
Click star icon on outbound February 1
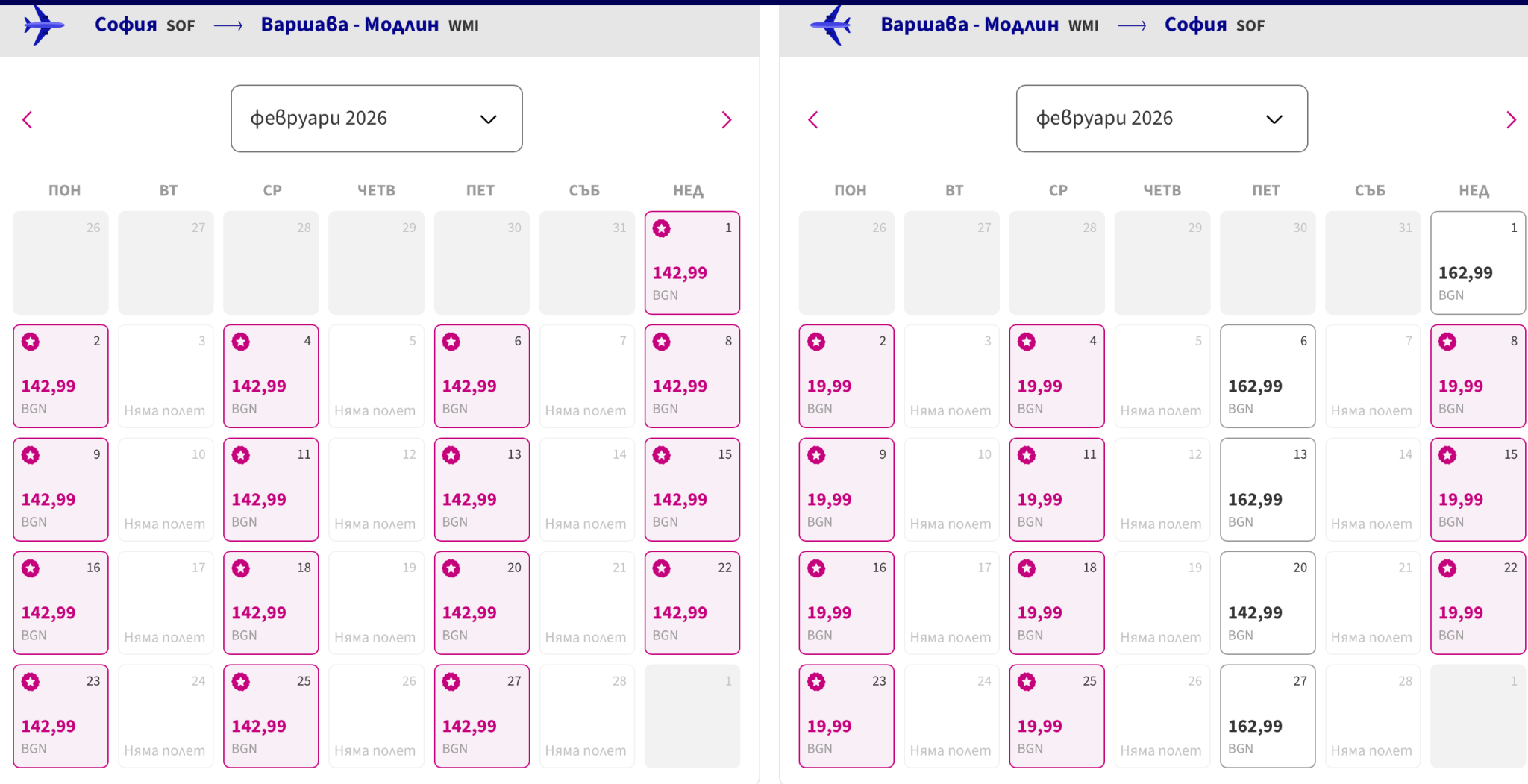662,228
